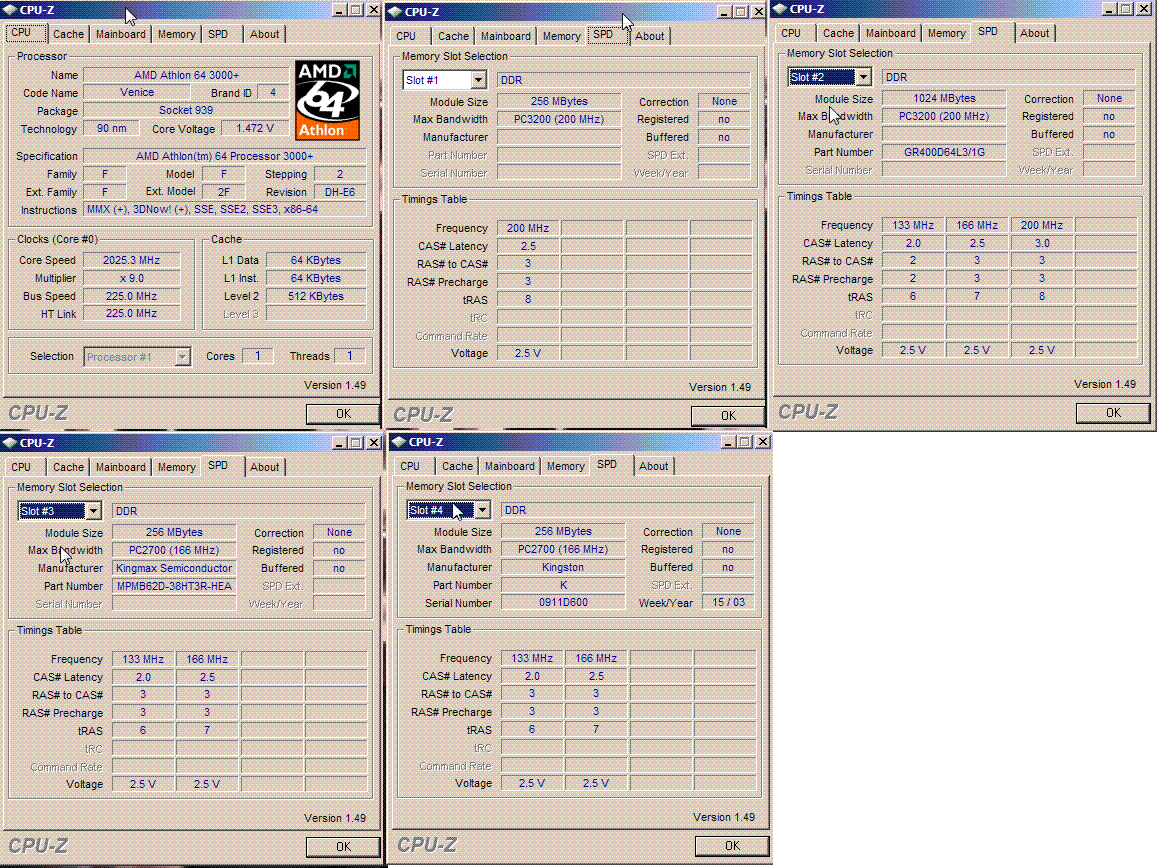Screen dimensions: 1159x868
Task: Close the Slot #3 CPU-Z window
Action: [374, 443]
